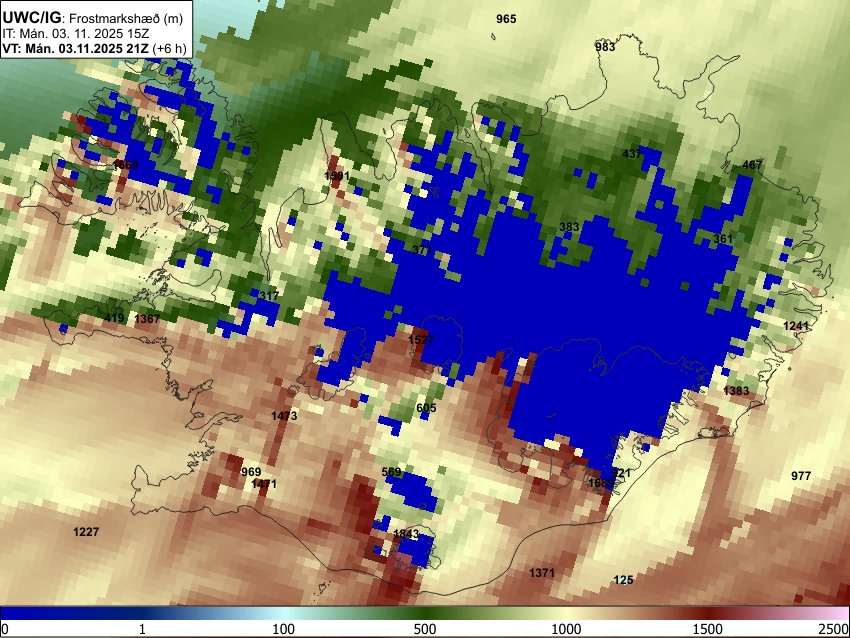
Task: Select the map label 1473
Action: [284, 416]
